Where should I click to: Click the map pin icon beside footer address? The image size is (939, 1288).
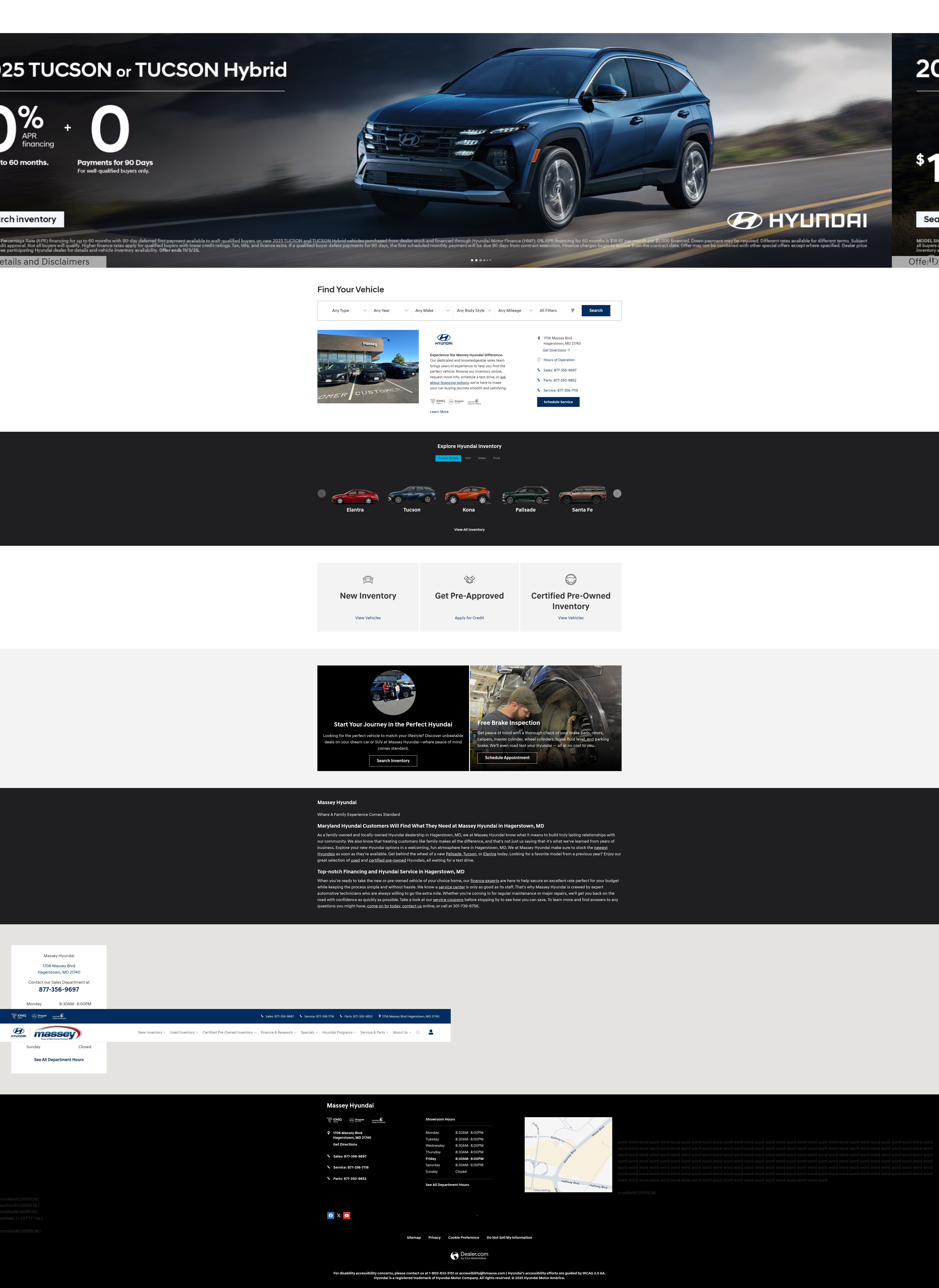(x=329, y=1133)
